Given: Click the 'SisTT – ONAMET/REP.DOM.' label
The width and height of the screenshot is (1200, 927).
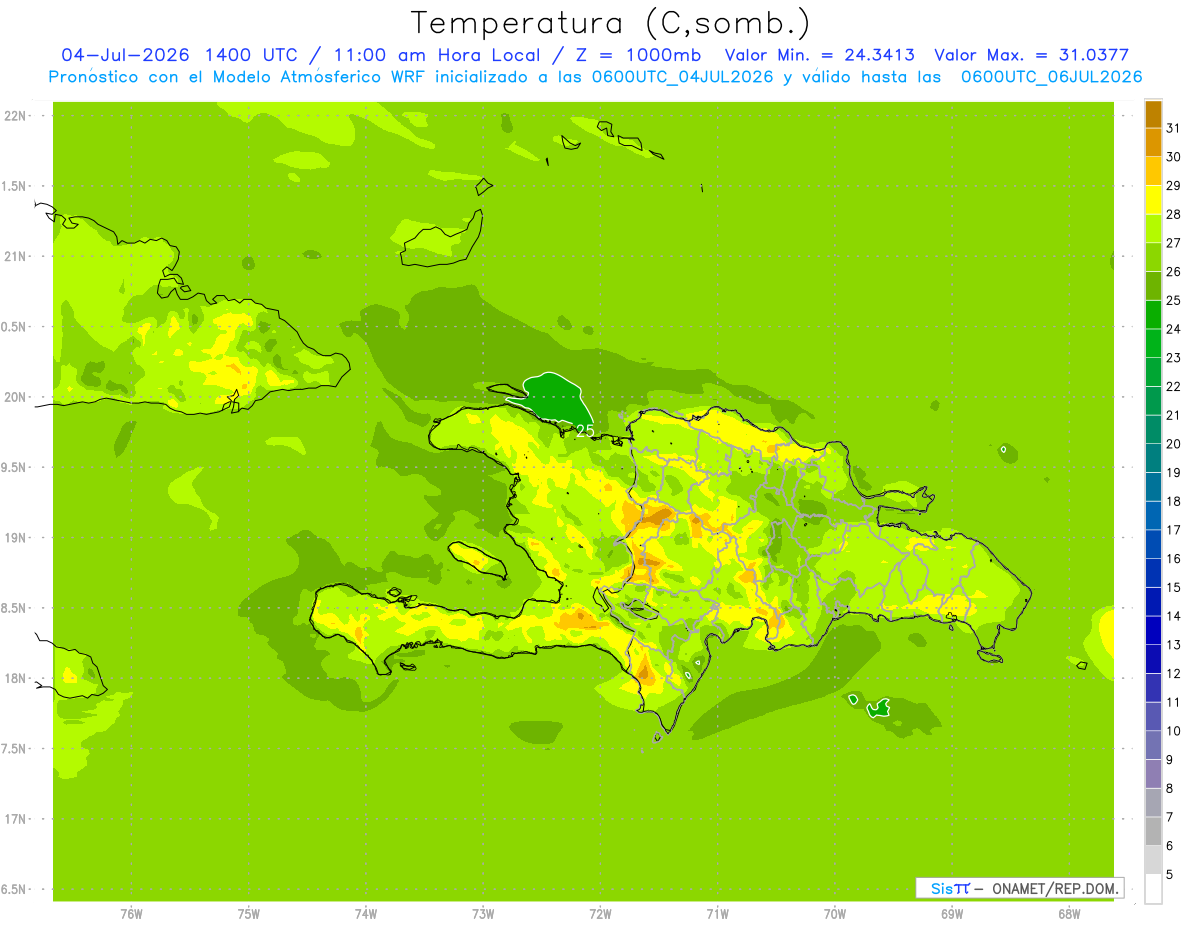Looking at the screenshot, I should (x=1020, y=888).
